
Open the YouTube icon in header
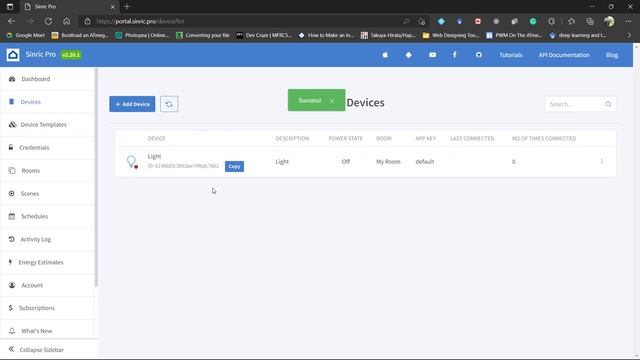point(432,55)
